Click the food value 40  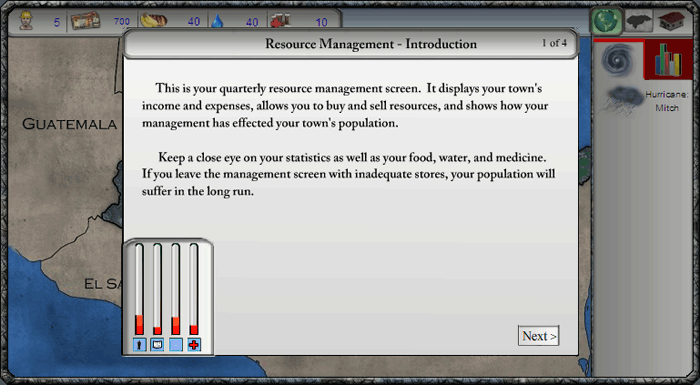coord(194,21)
